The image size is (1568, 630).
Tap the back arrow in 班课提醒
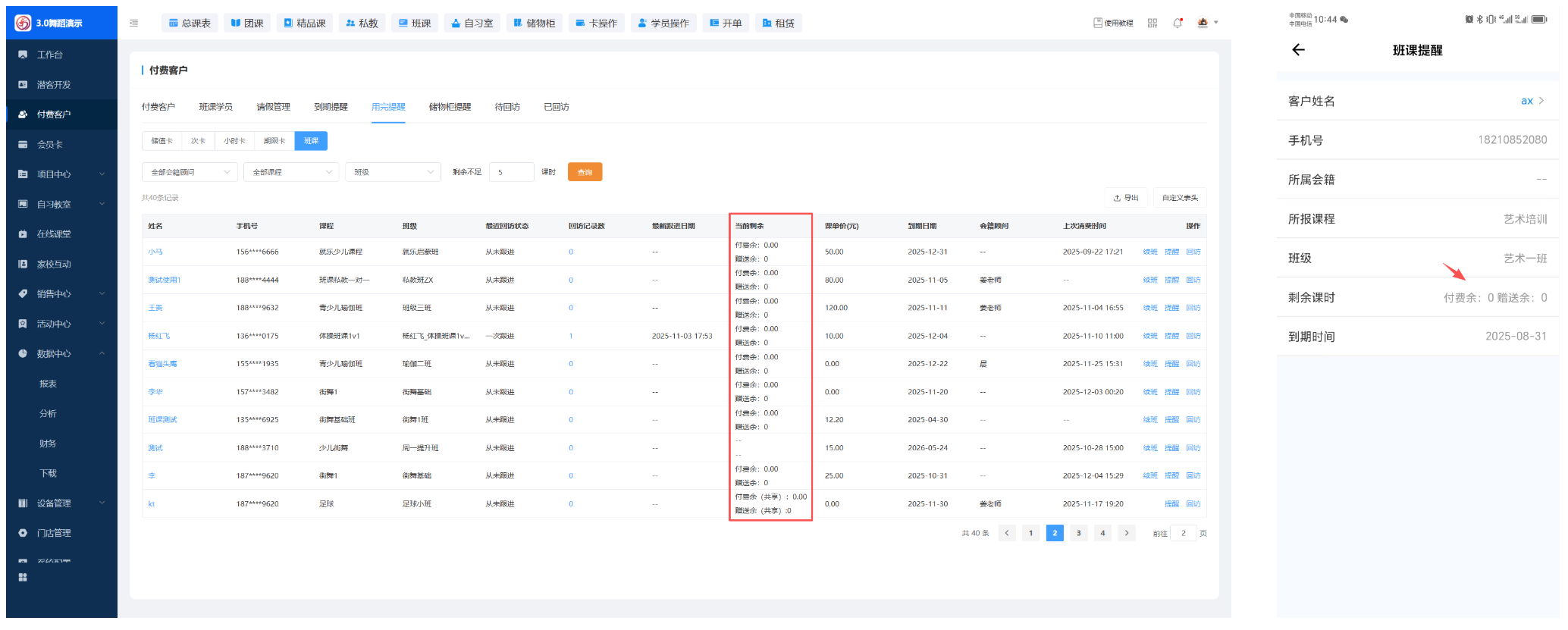[x=1298, y=50]
